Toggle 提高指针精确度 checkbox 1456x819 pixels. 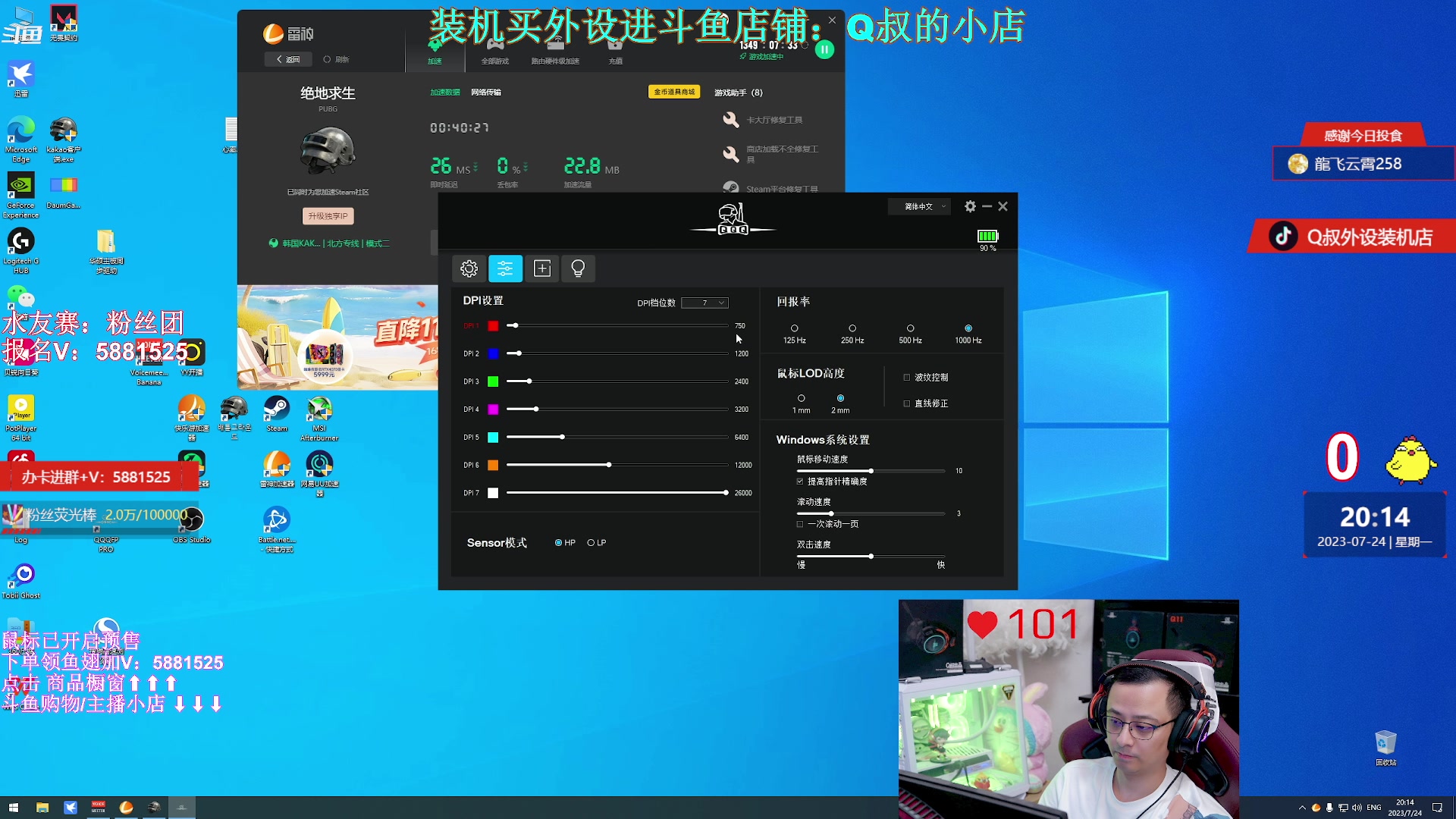(x=800, y=482)
